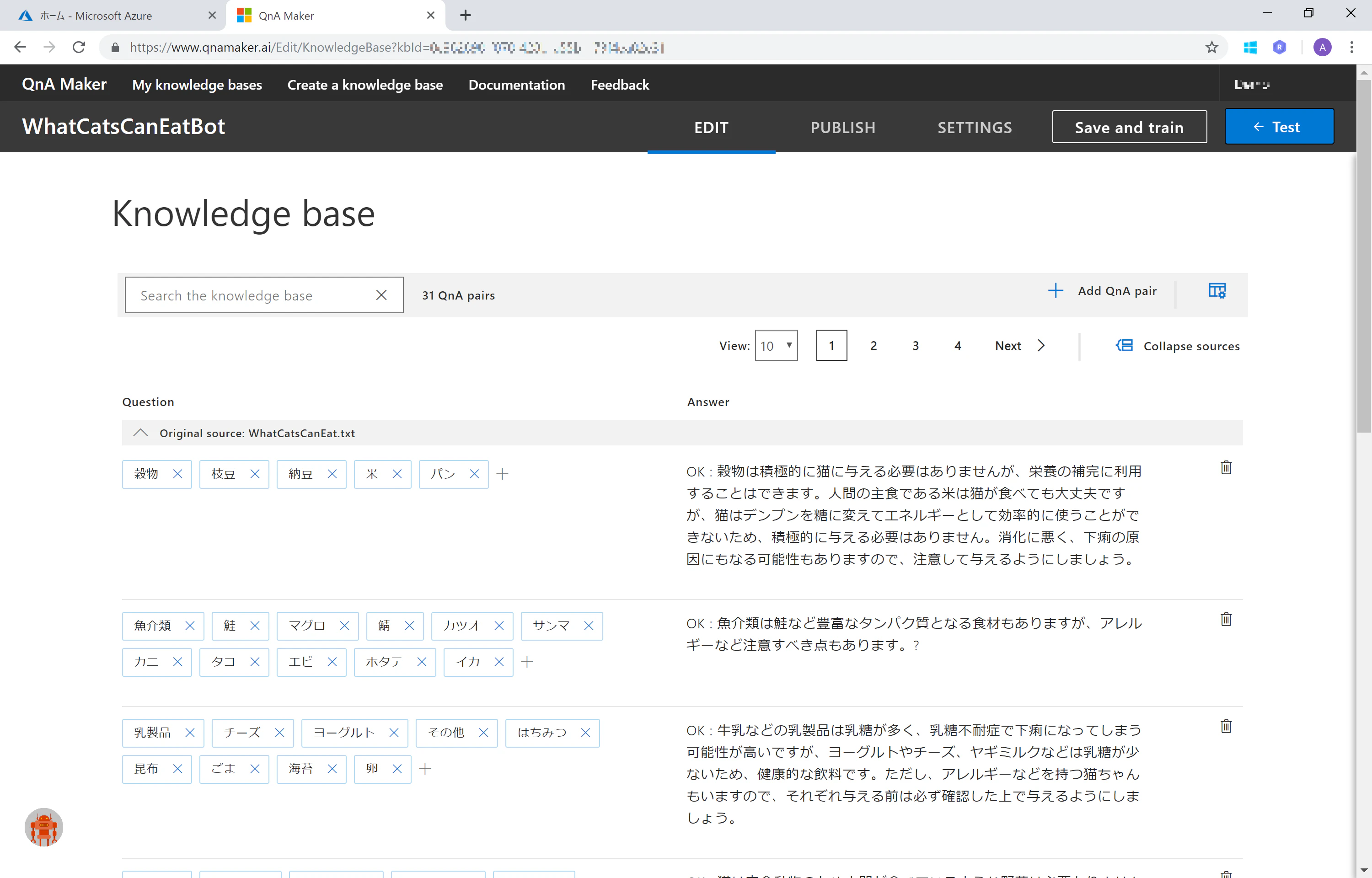Add alternate question after イカ tag
The width and height of the screenshot is (1372, 878).
pos(527,662)
